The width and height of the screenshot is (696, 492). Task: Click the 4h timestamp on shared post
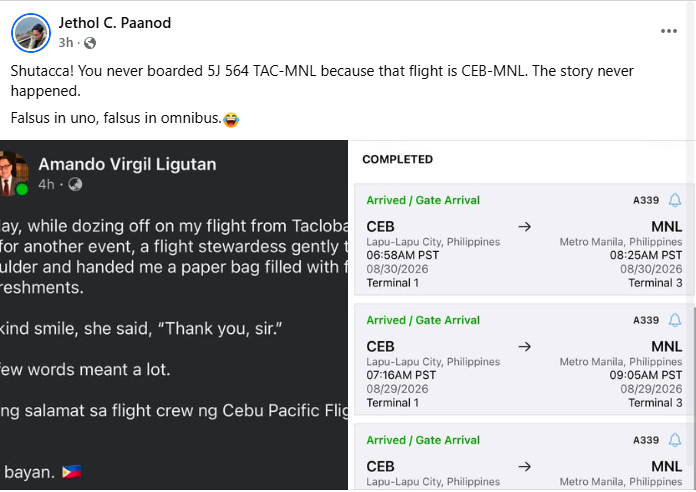pos(46,184)
